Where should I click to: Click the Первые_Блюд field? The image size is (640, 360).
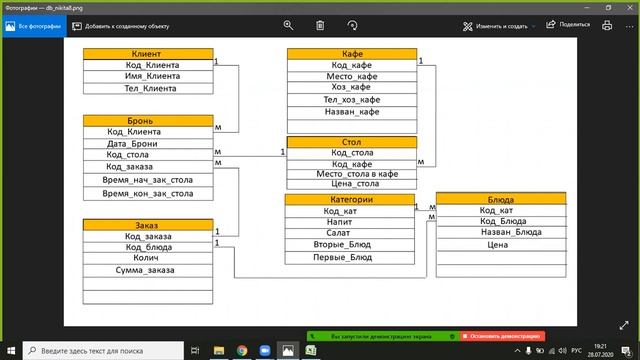350,258
